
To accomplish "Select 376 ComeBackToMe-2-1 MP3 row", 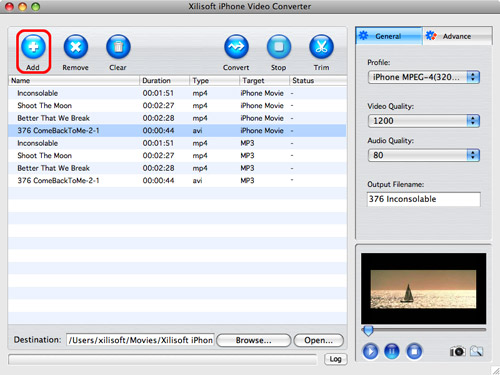I will (x=177, y=181).
